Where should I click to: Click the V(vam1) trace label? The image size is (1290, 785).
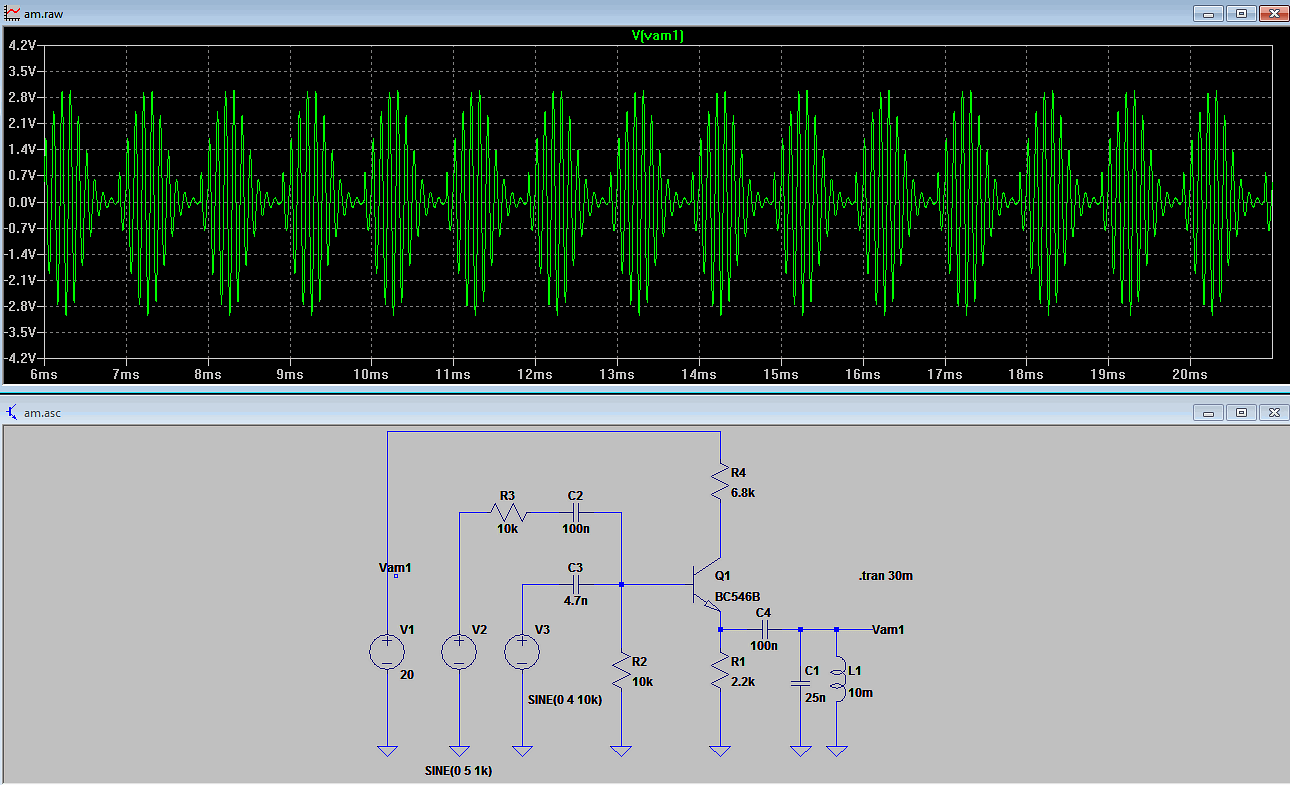(x=657, y=35)
